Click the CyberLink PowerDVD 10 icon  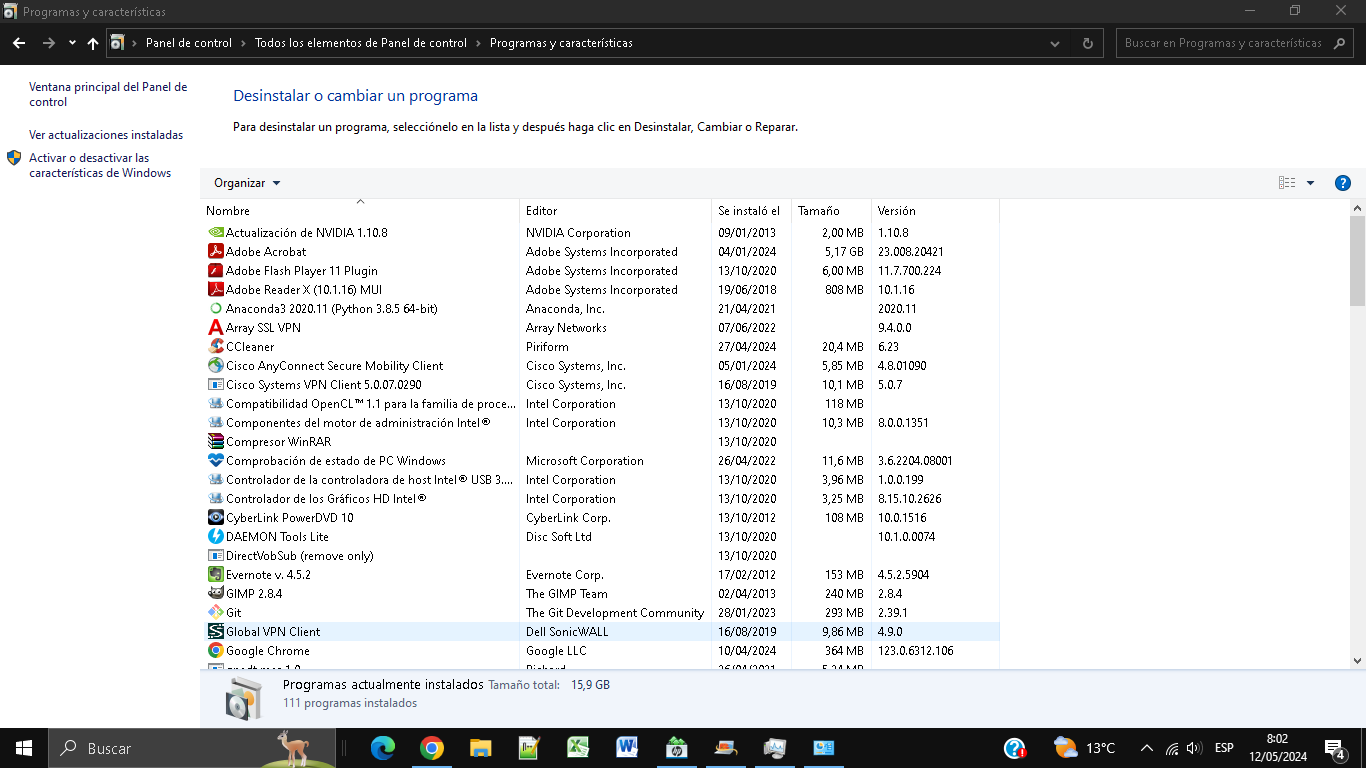(215, 517)
